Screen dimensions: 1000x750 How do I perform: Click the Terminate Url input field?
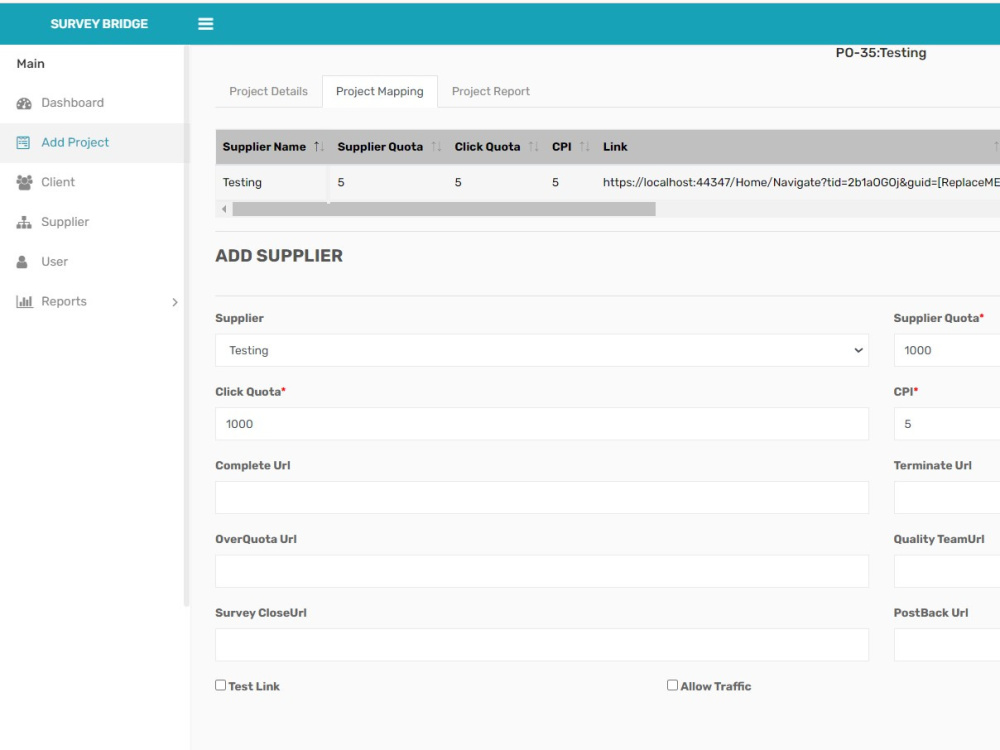coord(947,497)
